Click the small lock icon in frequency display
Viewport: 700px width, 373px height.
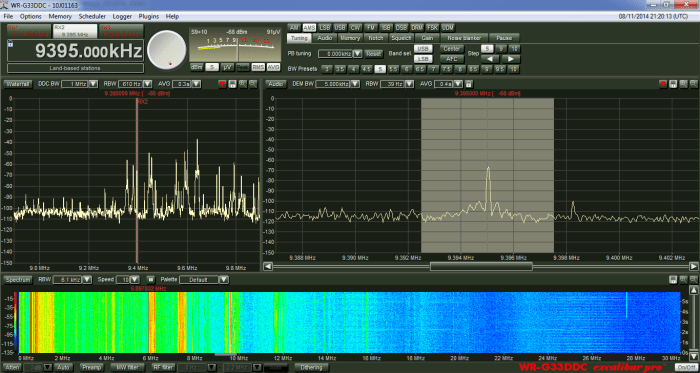coord(10,43)
